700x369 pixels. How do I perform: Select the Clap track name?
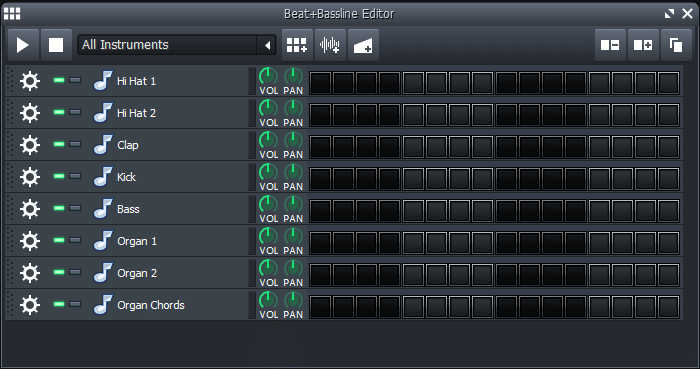128,145
